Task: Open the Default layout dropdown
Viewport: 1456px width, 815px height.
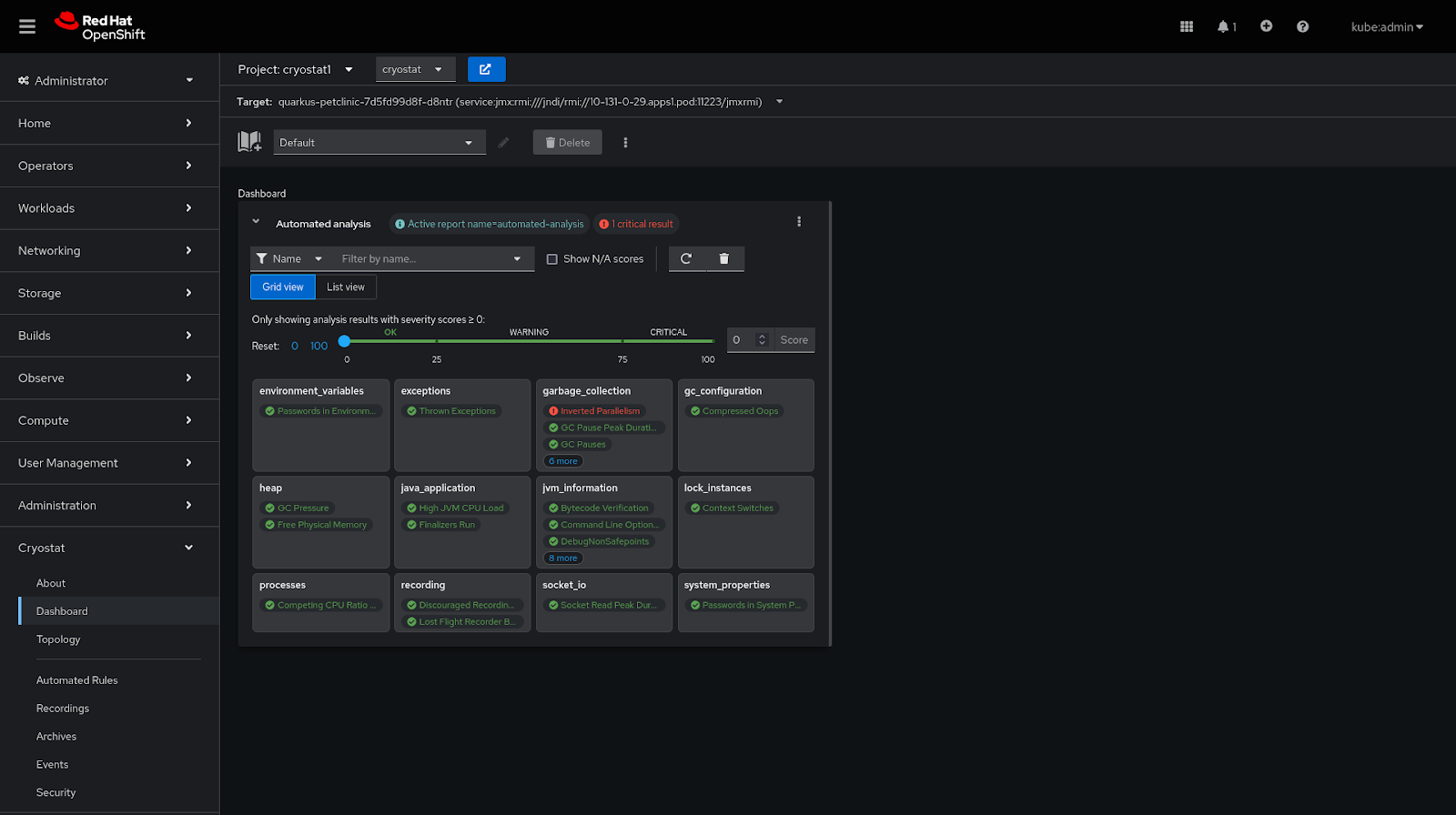Action: click(379, 143)
